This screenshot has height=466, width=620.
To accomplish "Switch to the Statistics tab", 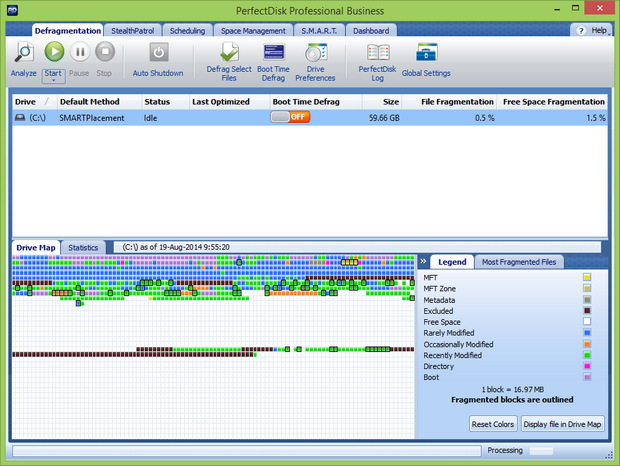I will (x=83, y=248).
